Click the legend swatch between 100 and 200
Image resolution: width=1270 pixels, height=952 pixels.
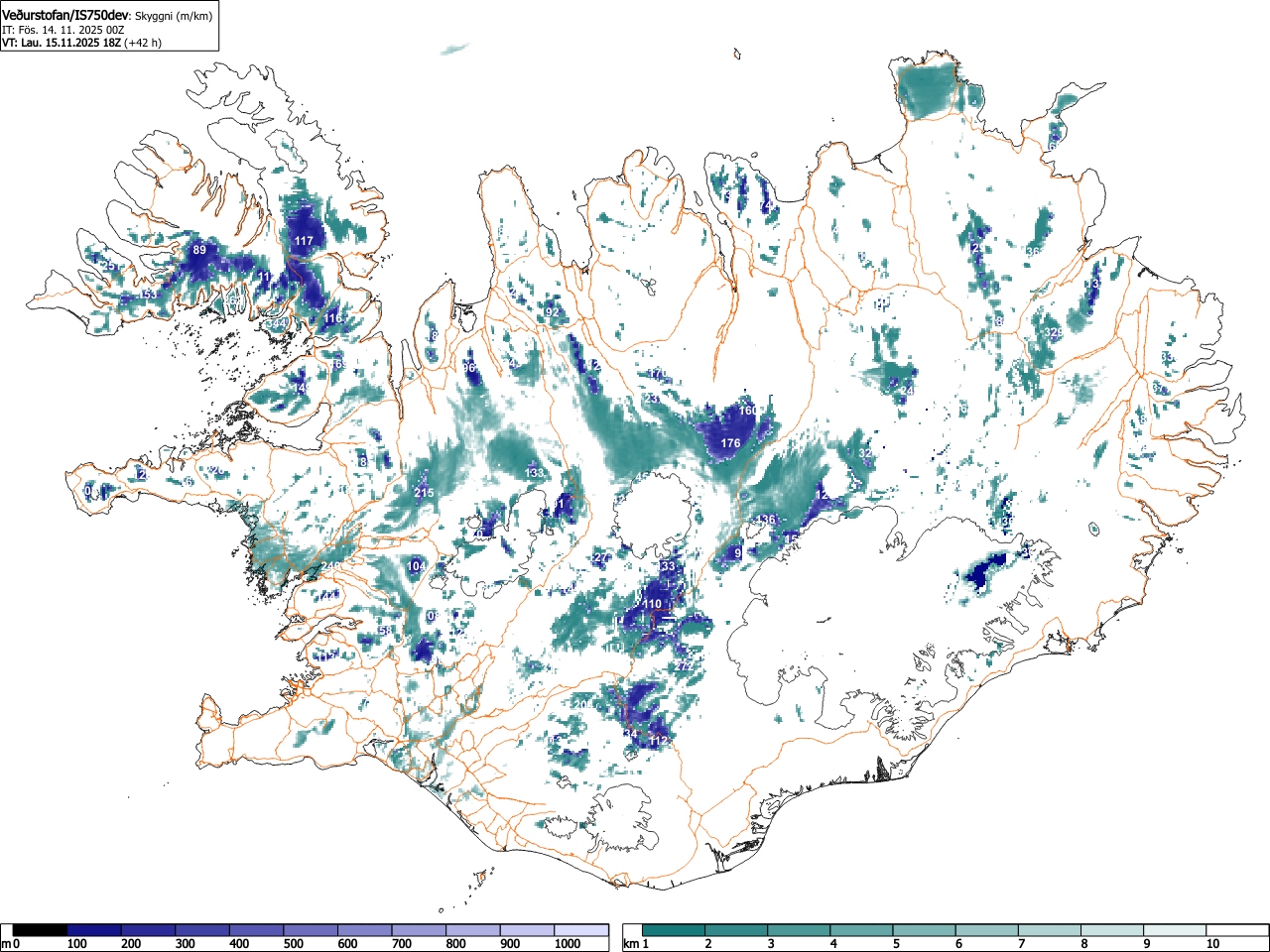pyautogui.click(x=94, y=930)
